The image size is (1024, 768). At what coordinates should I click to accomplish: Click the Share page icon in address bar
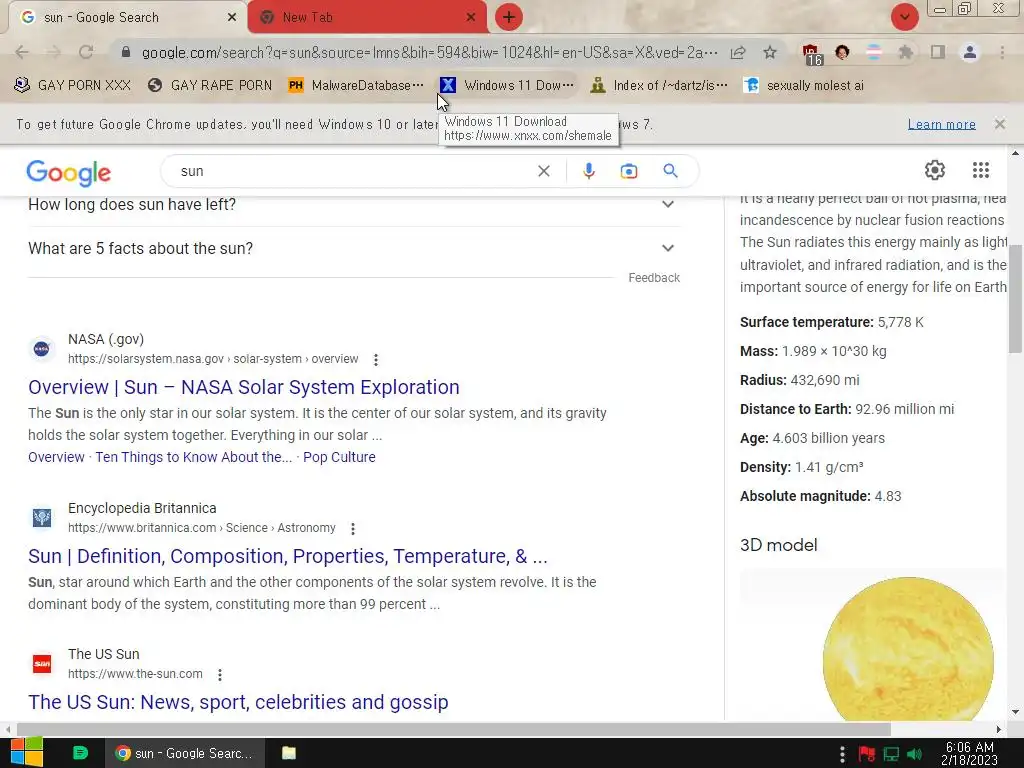tap(738, 52)
